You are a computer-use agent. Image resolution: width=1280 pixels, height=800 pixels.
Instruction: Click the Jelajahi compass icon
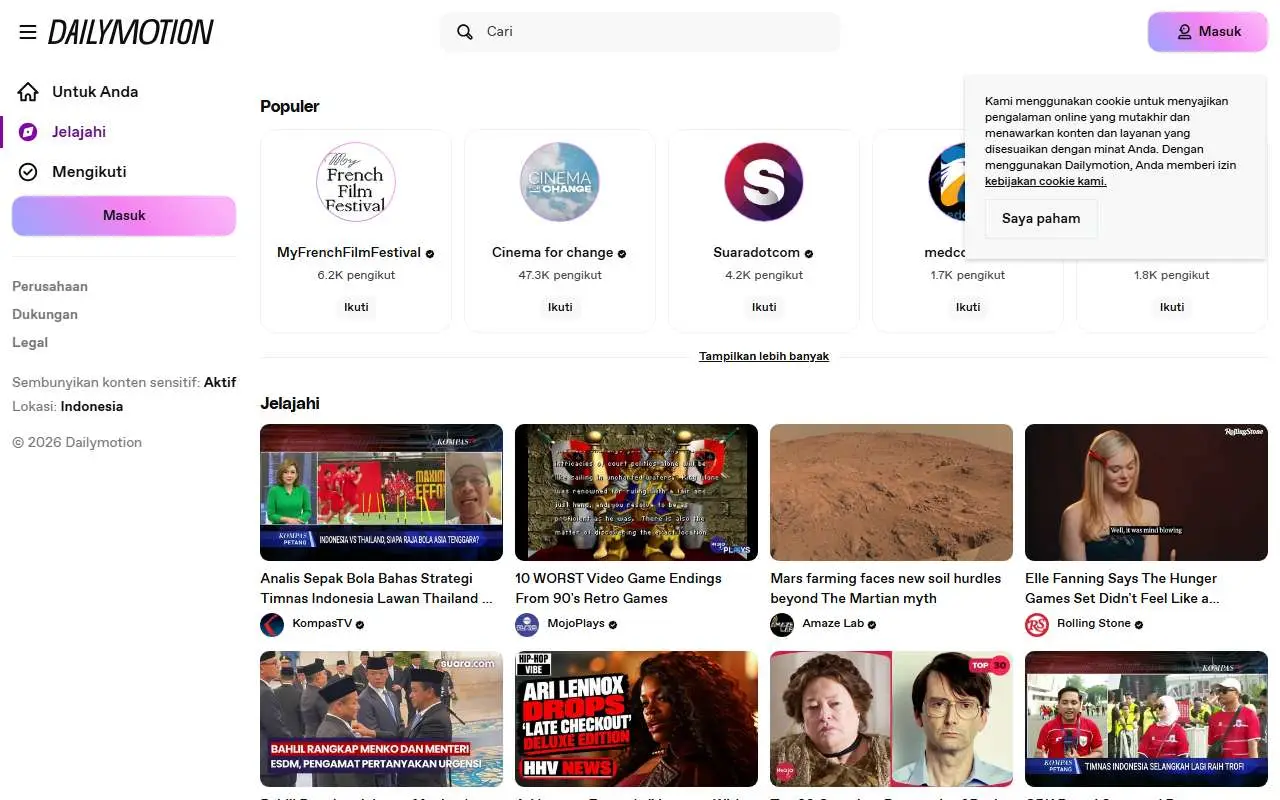point(28,132)
